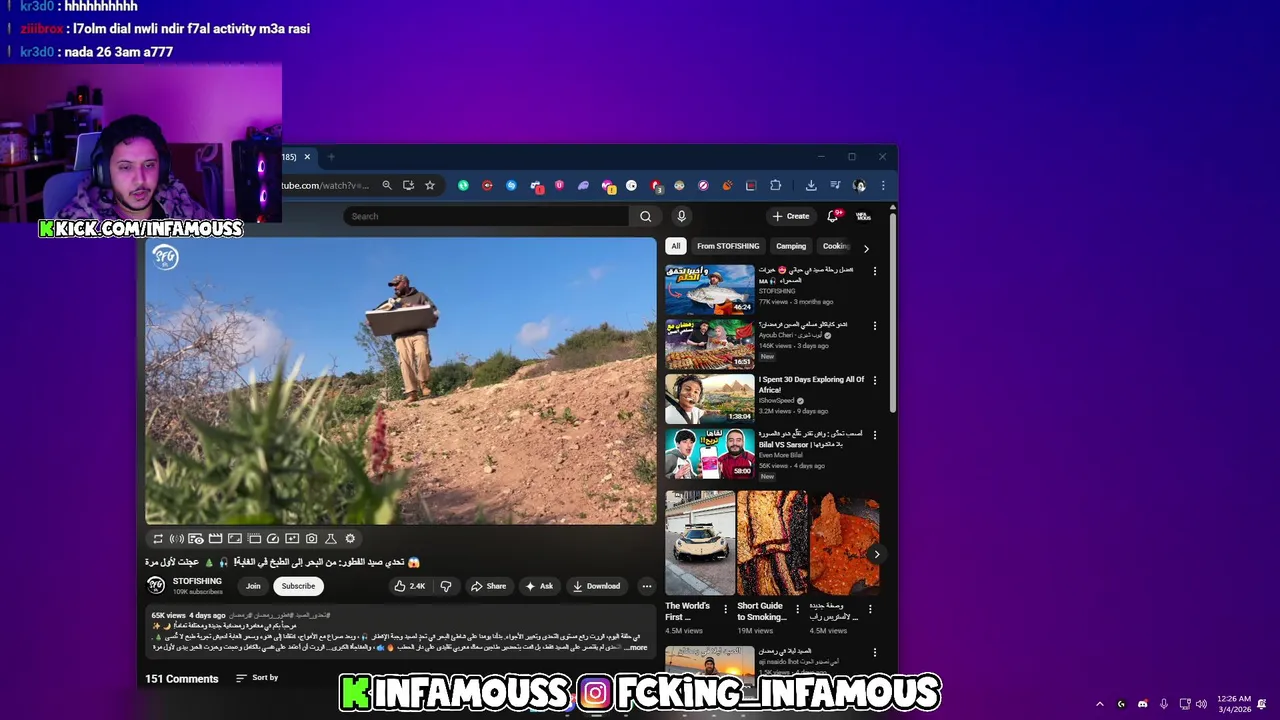Open Chrome extensions puzzle icon
The height and width of the screenshot is (720, 1280).
775,185
